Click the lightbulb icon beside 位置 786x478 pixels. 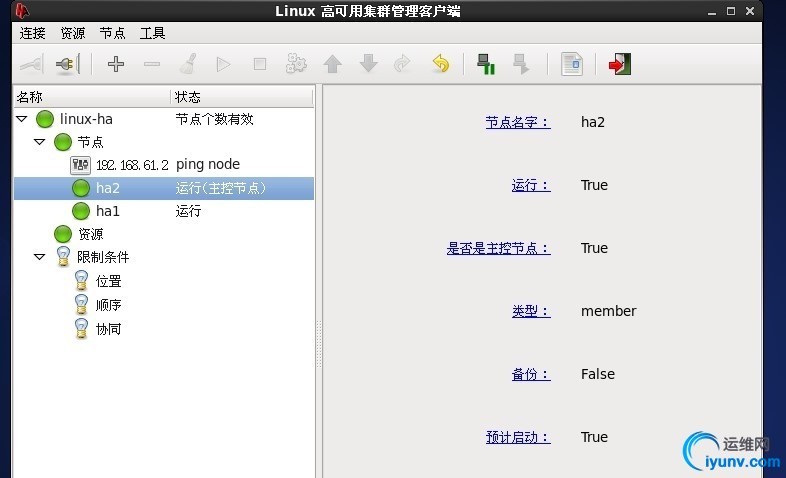click(81, 281)
